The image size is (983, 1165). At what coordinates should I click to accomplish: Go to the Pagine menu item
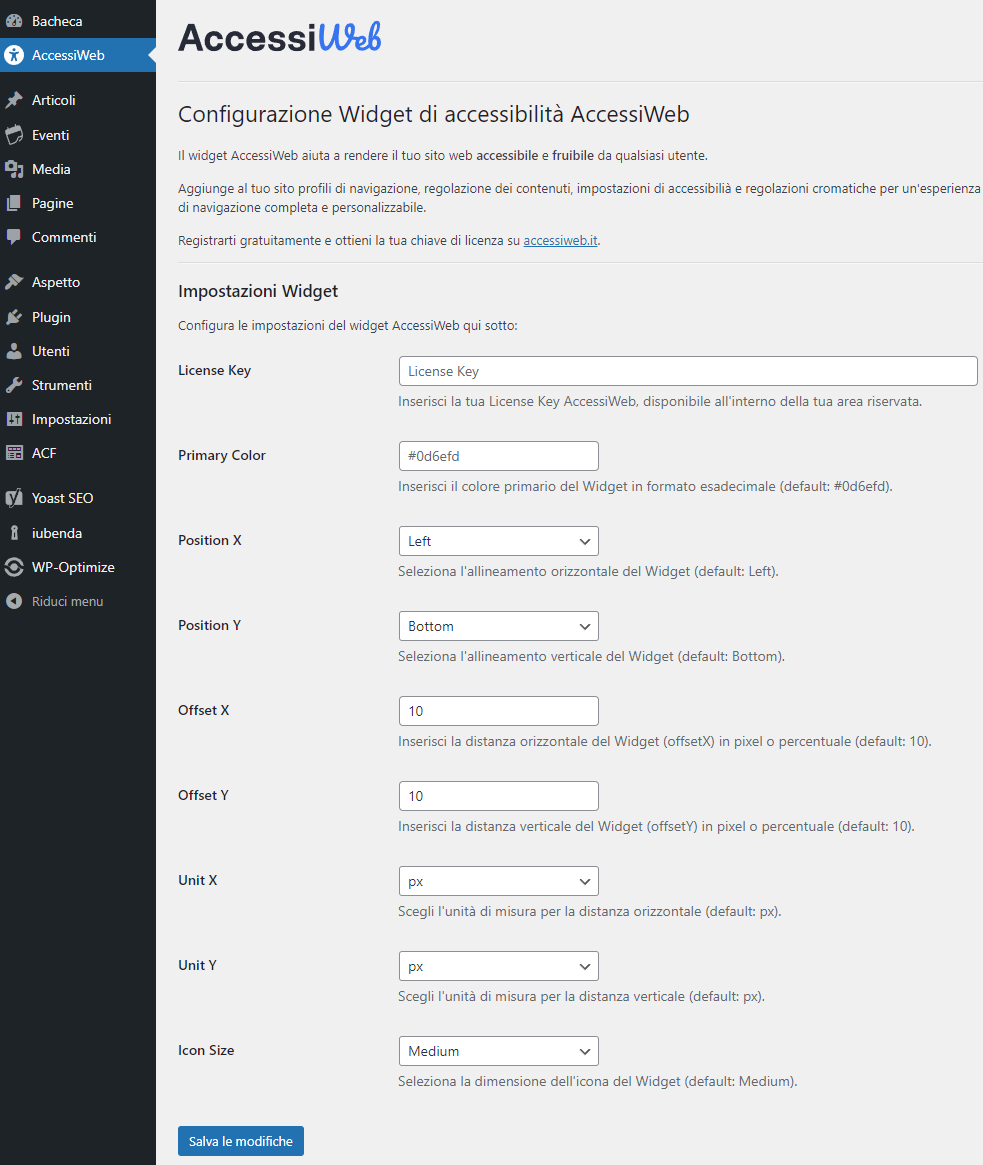pos(52,203)
